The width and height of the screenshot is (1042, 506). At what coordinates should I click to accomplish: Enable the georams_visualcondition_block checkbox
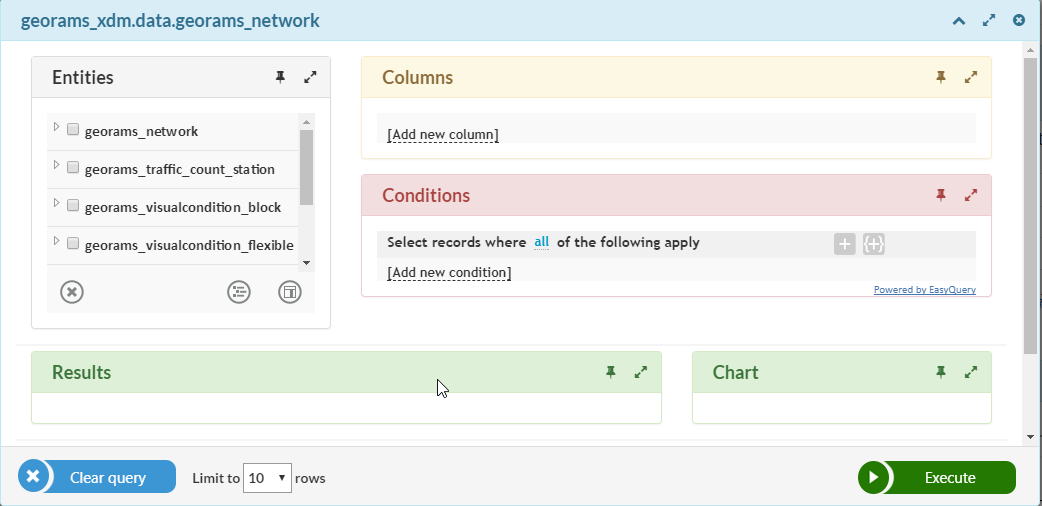[73, 205]
